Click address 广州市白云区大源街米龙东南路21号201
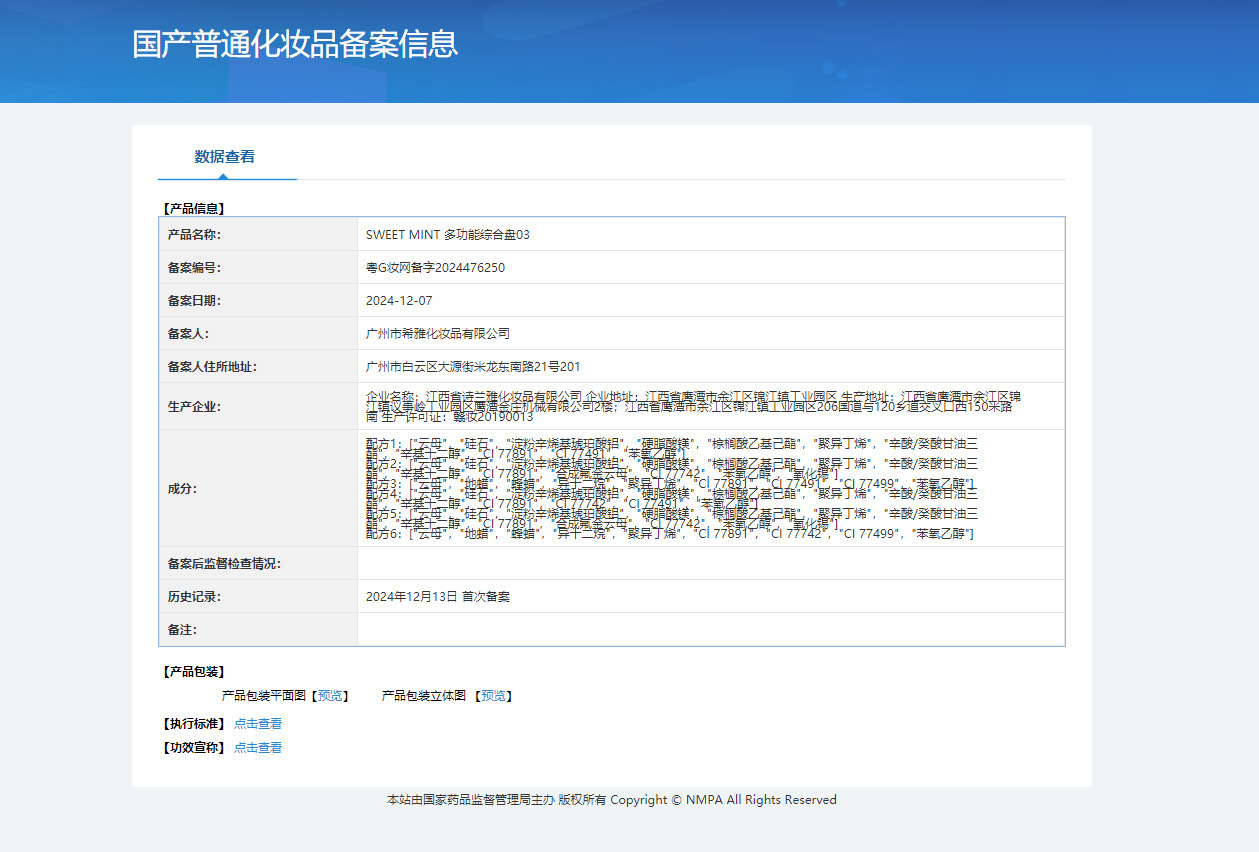Image resolution: width=1259 pixels, height=852 pixels. [x=473, y=367]
